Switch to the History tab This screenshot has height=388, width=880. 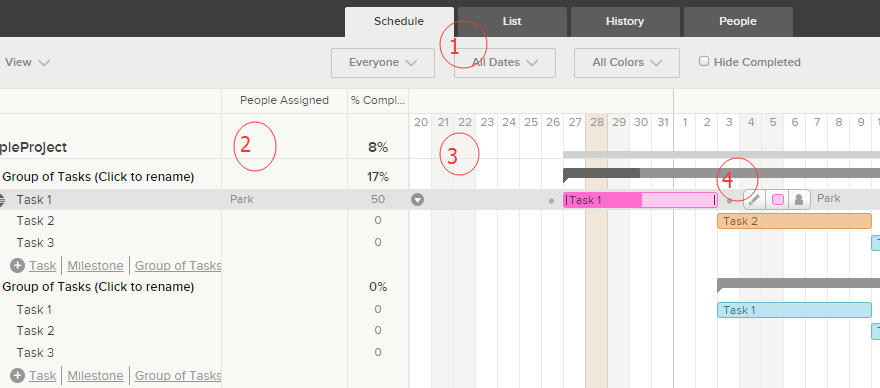click(625, 22)
